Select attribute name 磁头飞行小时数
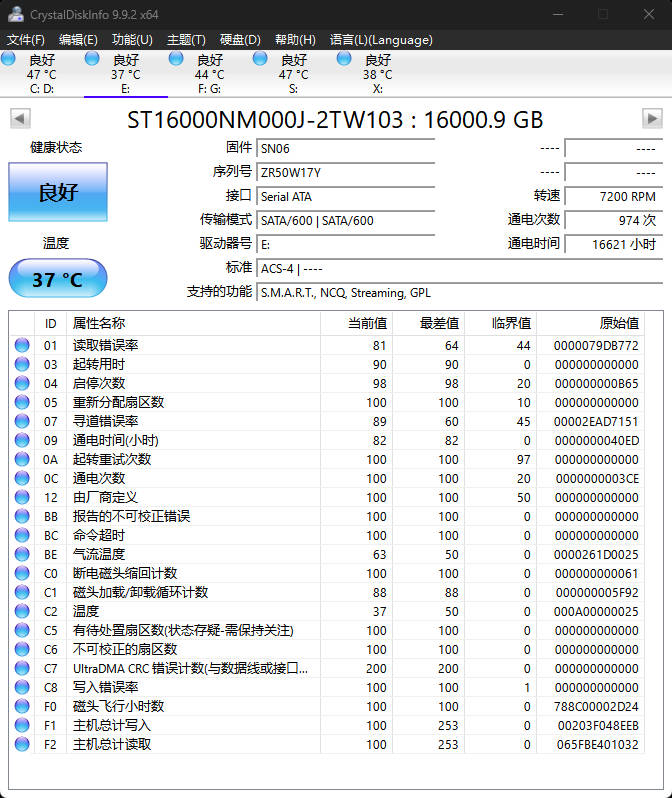 click(118, 706)
